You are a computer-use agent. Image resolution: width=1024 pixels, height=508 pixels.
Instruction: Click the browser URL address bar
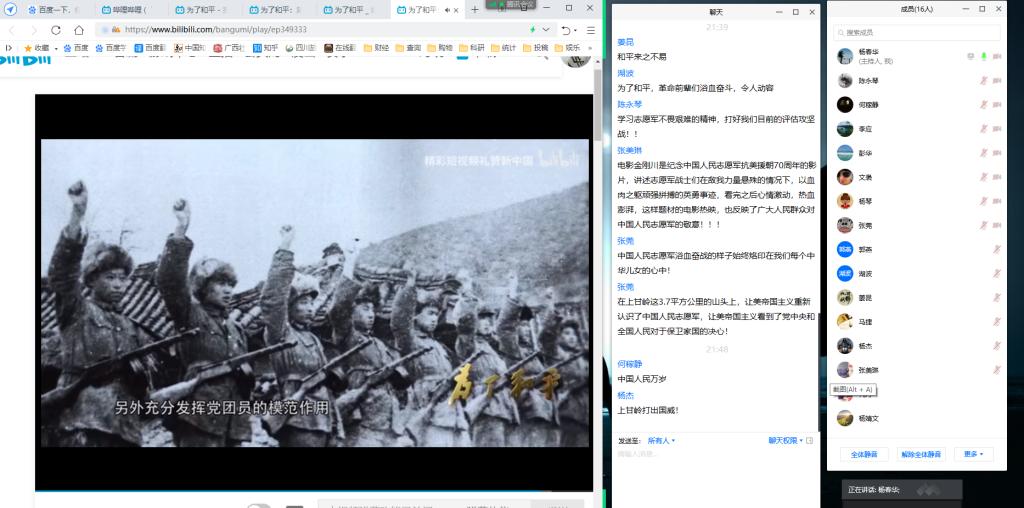pos(324,30)
